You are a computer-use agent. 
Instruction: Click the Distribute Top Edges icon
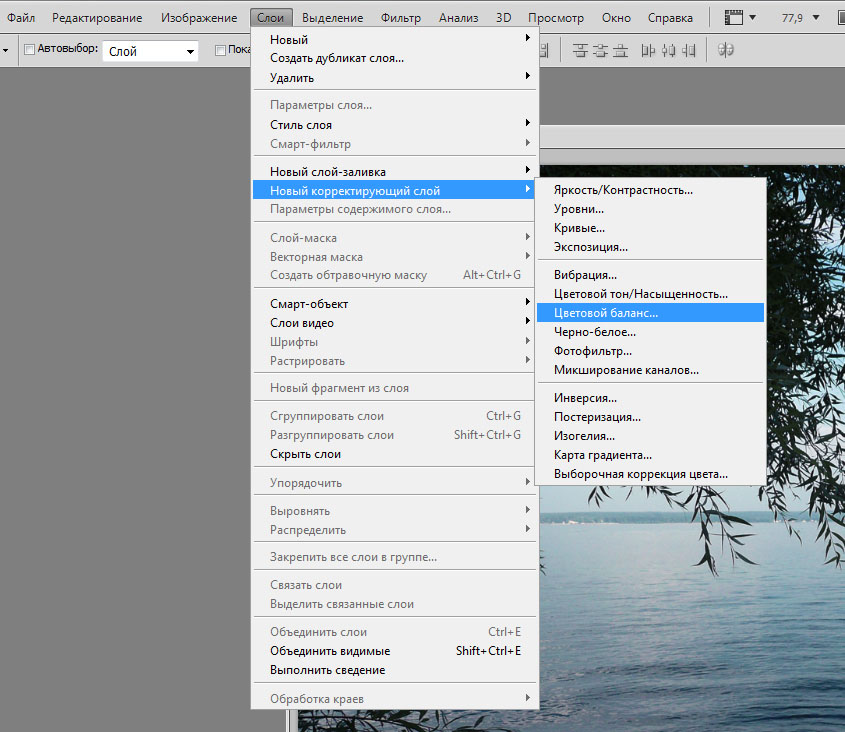coord(580,51)
